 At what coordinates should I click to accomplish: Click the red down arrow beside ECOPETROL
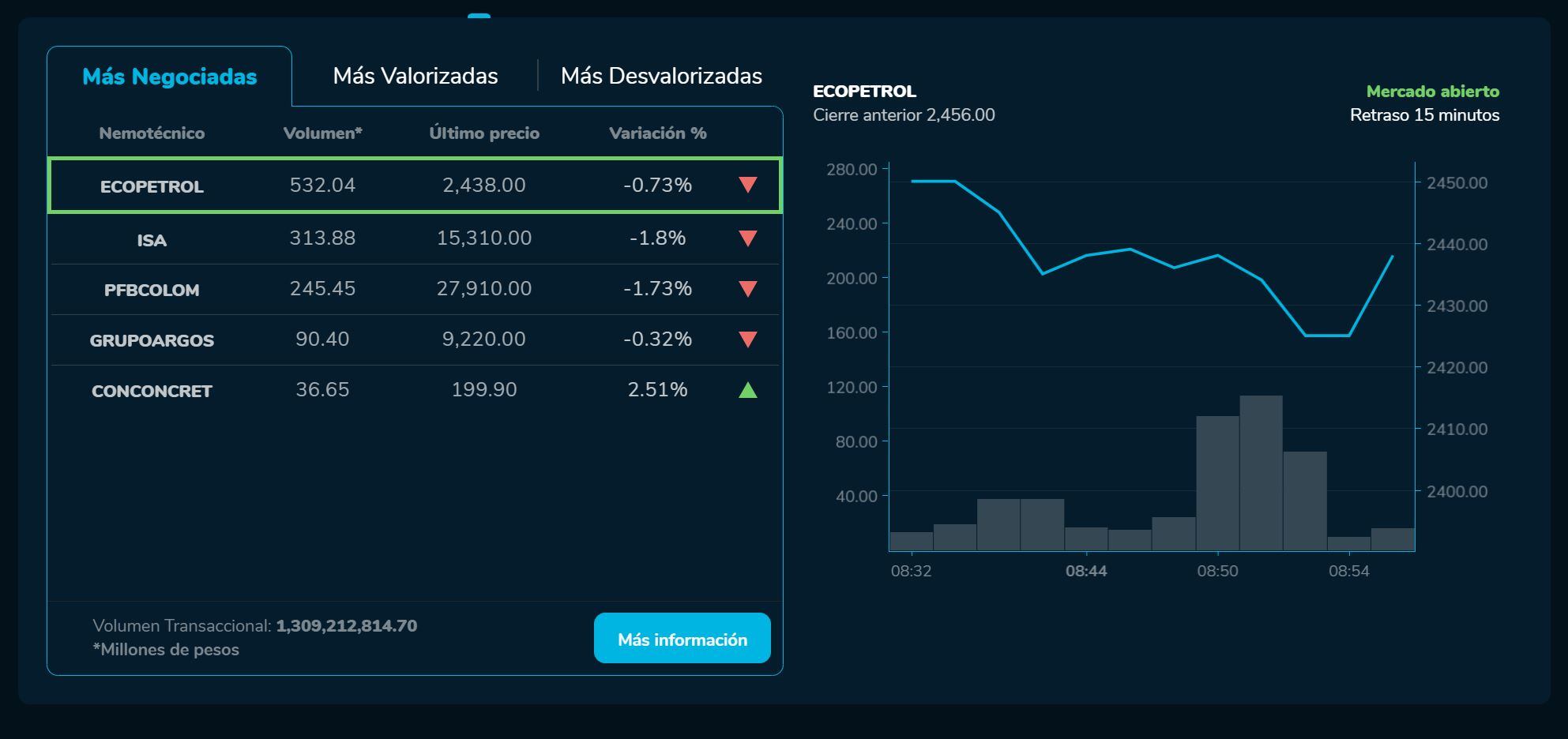747,185
